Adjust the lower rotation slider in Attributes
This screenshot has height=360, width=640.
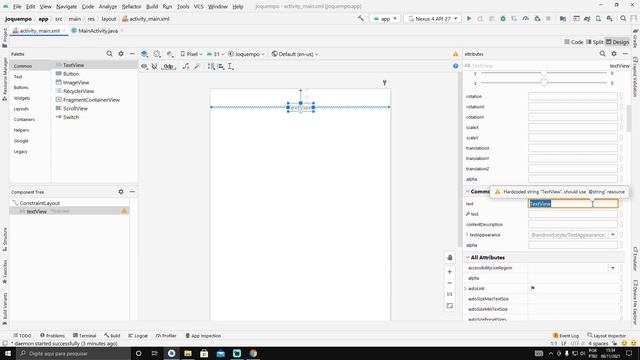[543, 83]
